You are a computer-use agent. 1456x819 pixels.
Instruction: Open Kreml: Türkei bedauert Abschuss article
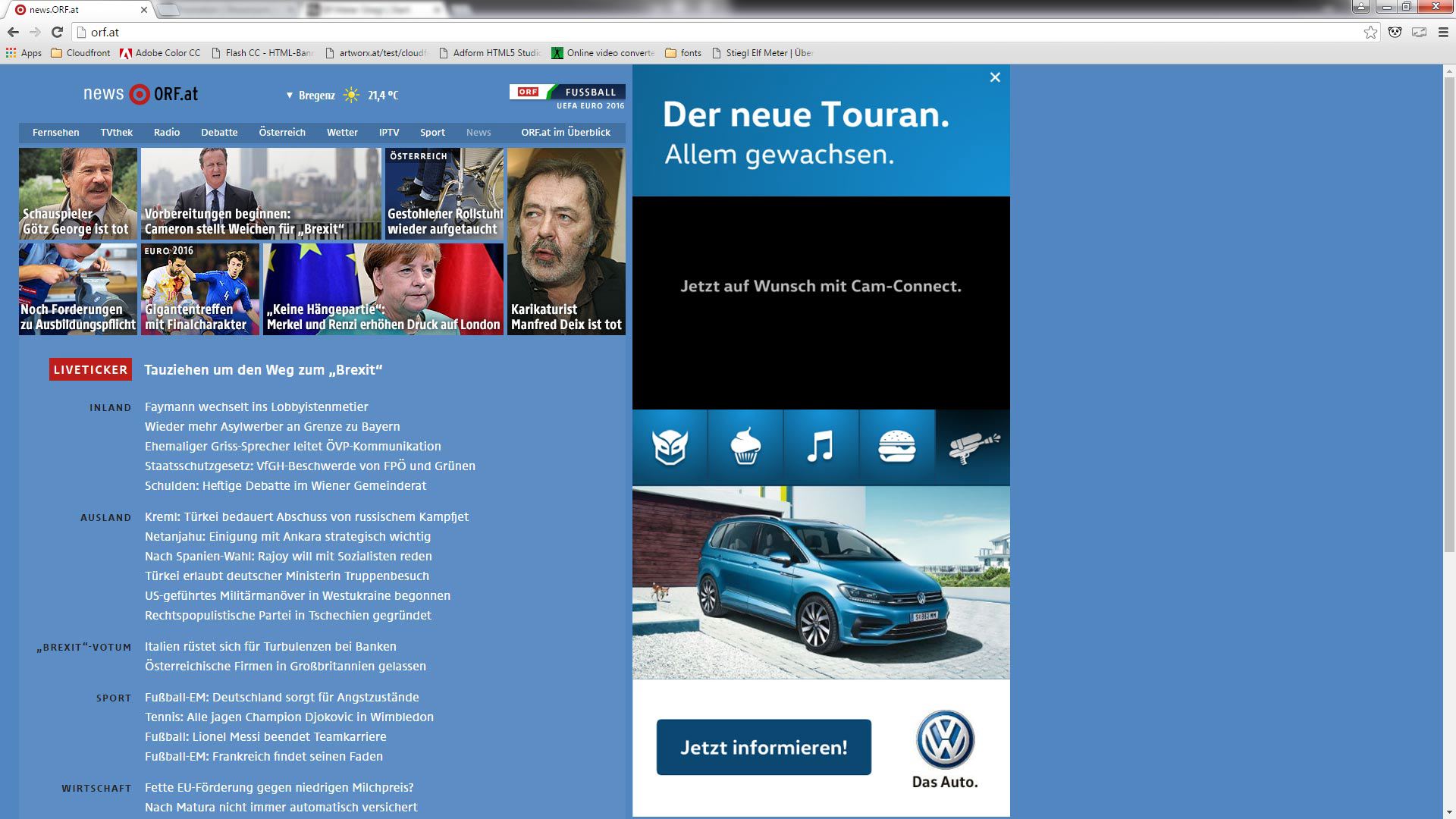pyautogui.click(x=306, y=516)
